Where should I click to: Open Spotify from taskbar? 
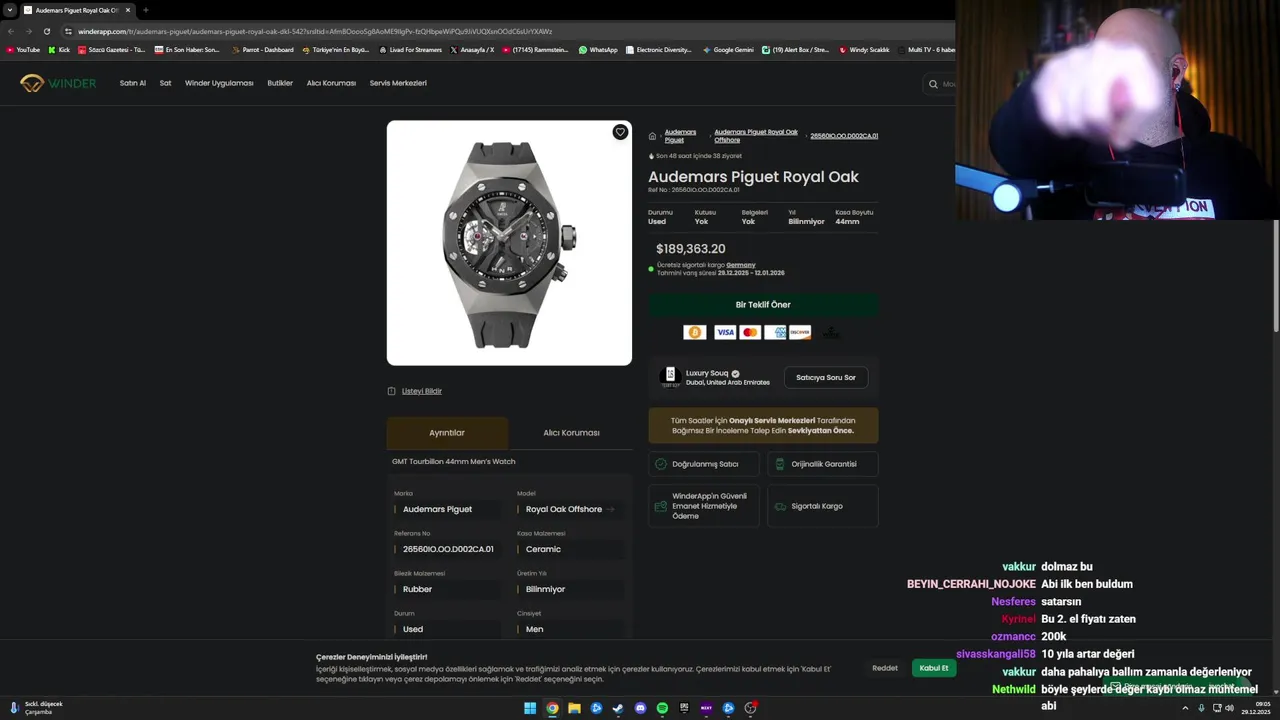(662, 708)
